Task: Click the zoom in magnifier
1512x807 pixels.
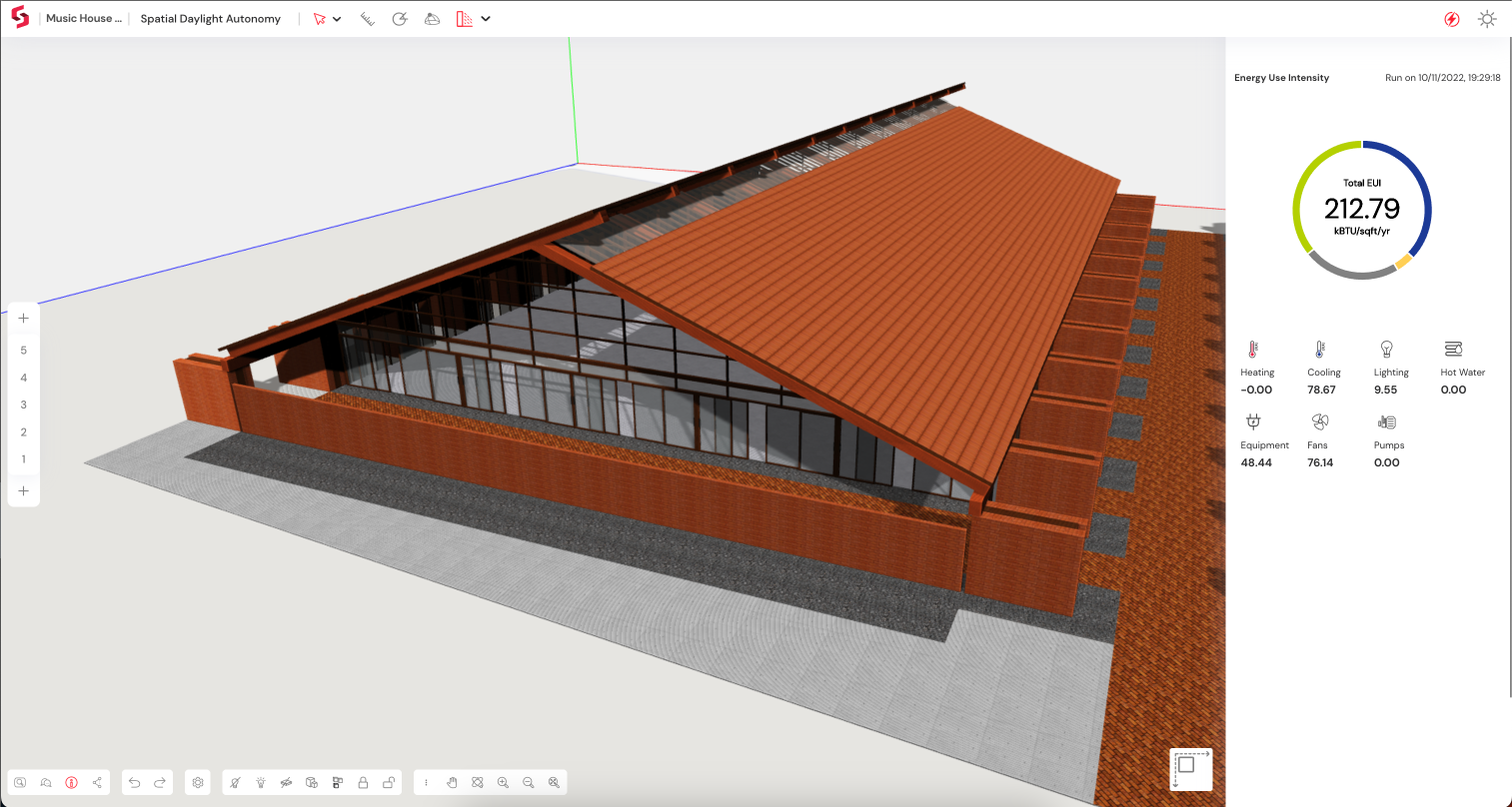Action: tap(503, 782)
